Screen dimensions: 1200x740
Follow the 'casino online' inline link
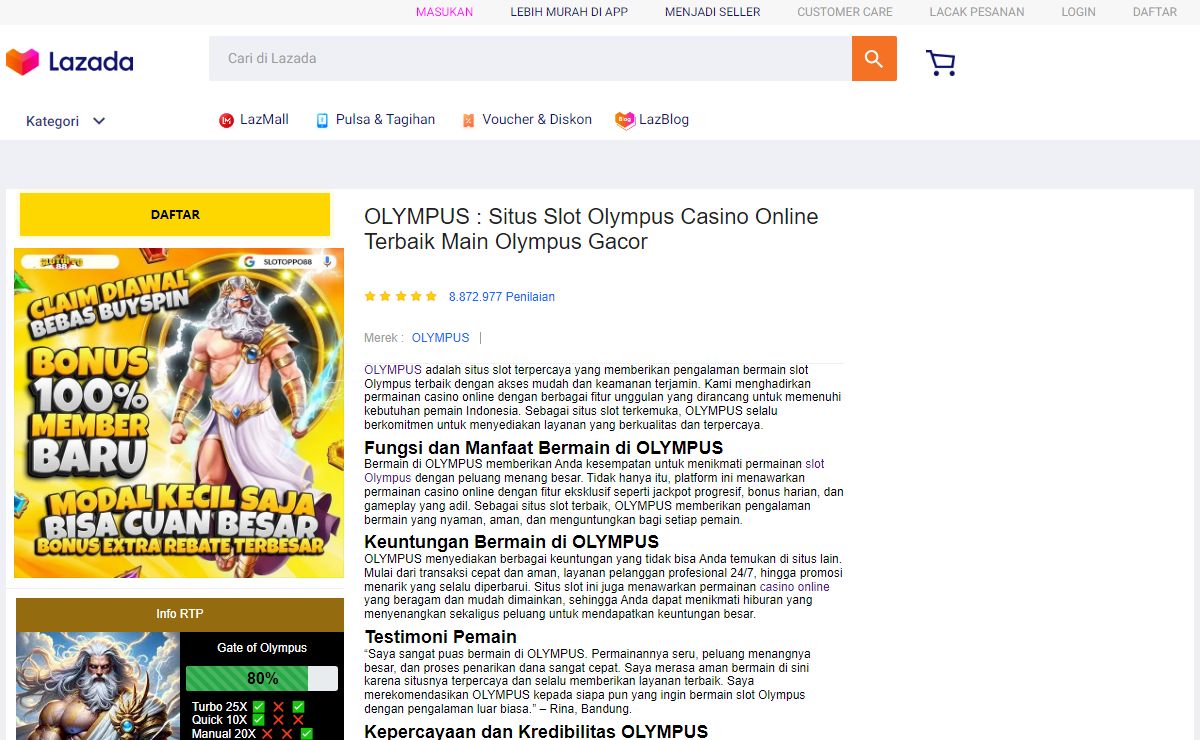point(795,587)
